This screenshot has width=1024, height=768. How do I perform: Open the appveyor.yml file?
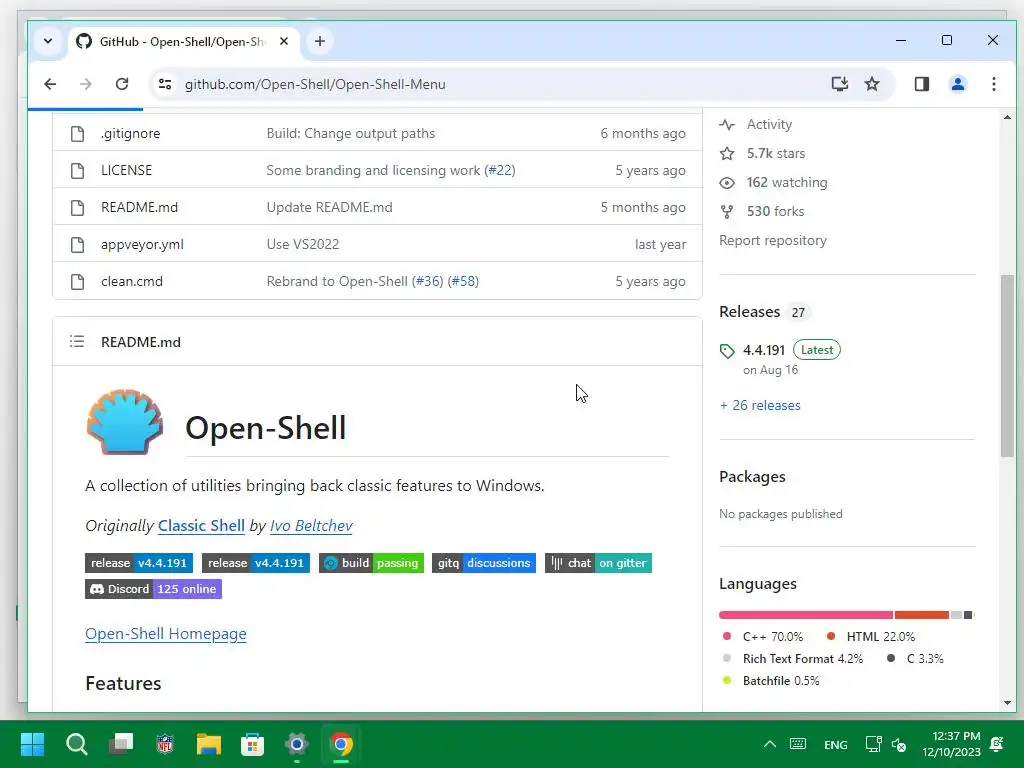[x=142, y=244]
